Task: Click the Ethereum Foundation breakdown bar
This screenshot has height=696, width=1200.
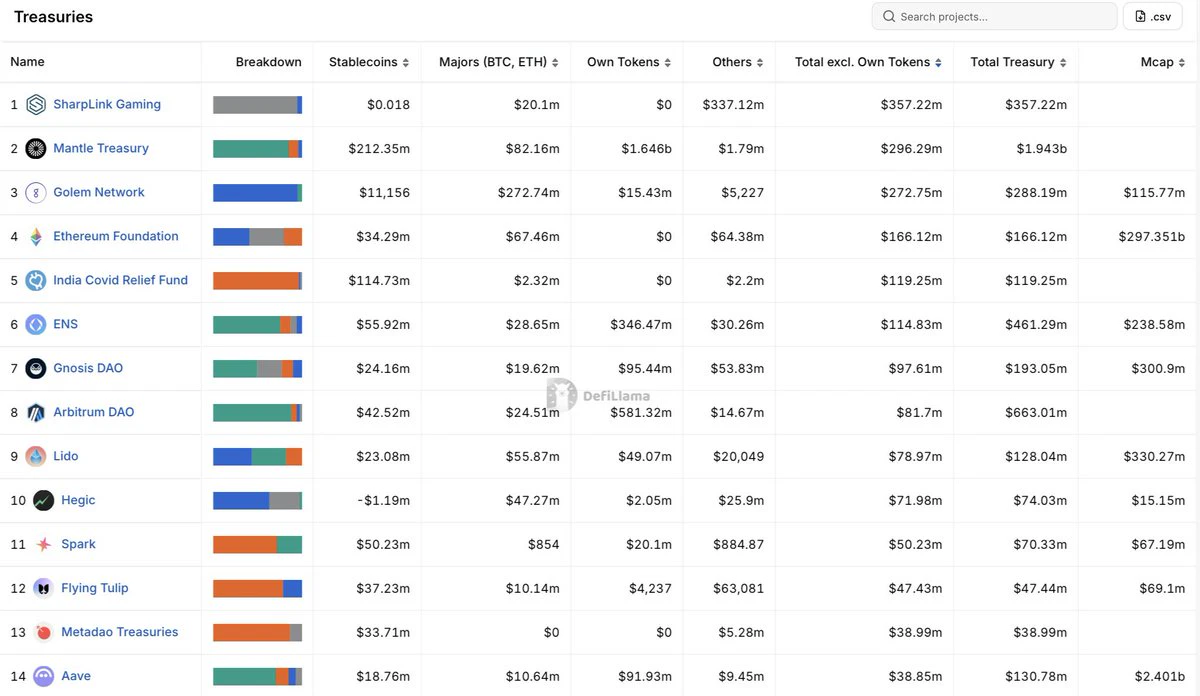Action: point(257,236)
